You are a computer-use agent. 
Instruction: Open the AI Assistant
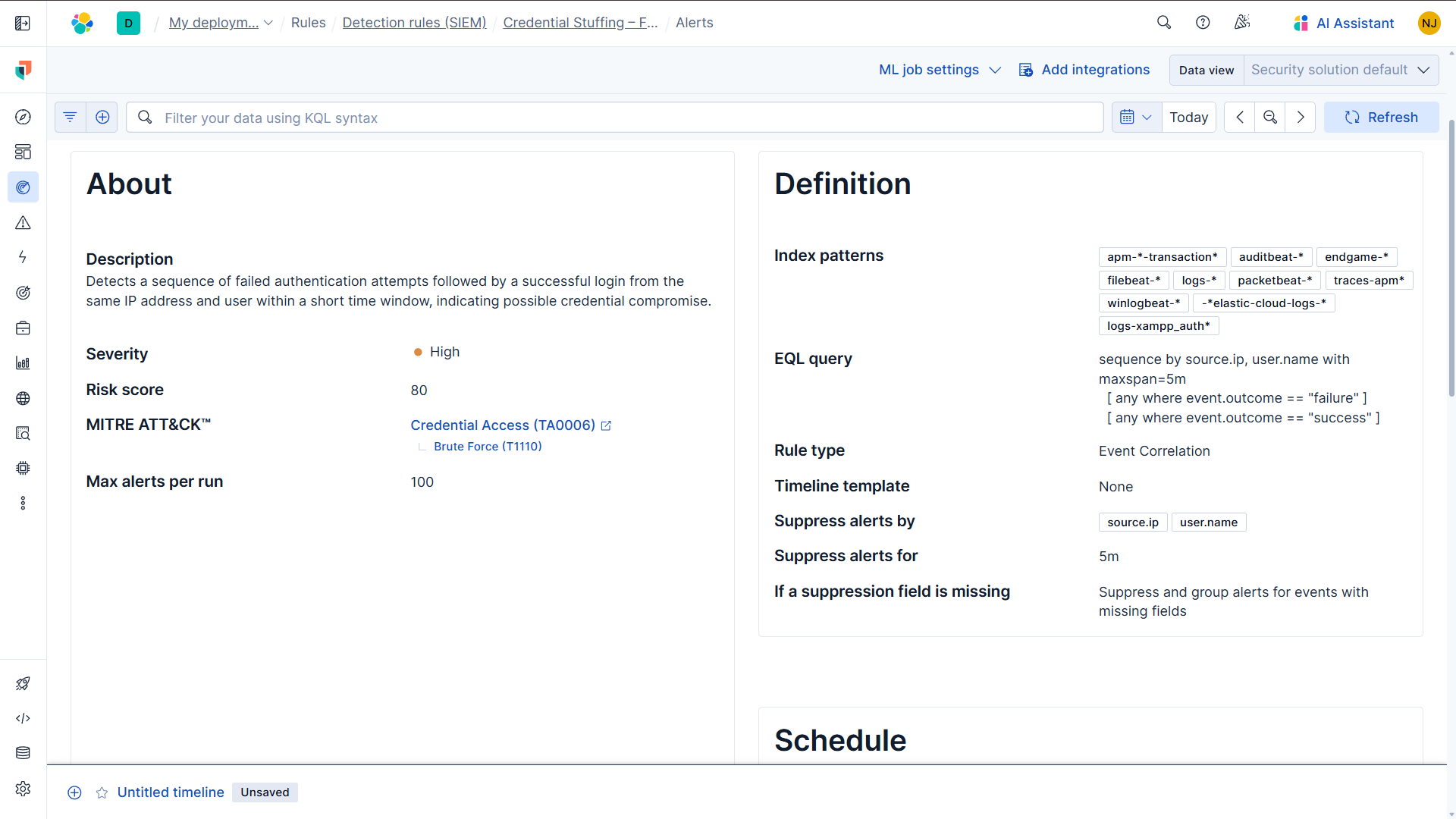[1342, 23]
